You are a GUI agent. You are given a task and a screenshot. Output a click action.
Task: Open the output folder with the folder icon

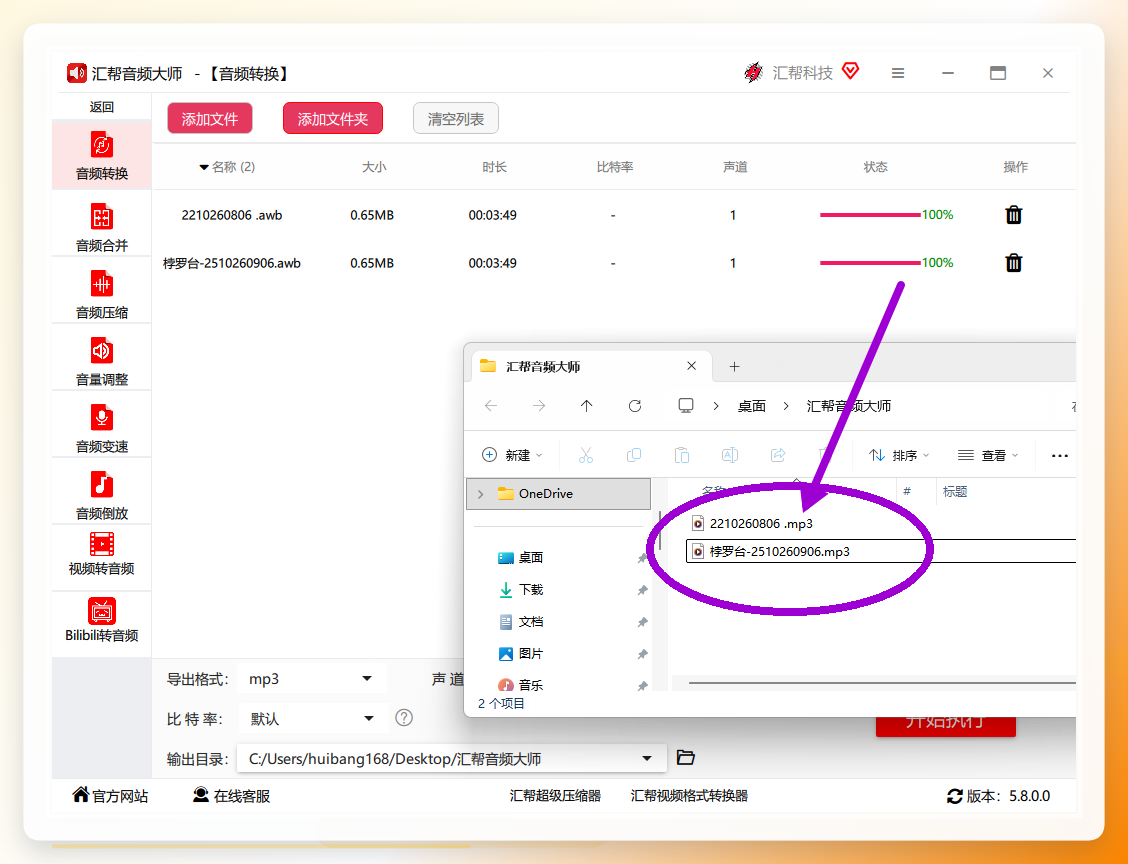coord(686,758)
